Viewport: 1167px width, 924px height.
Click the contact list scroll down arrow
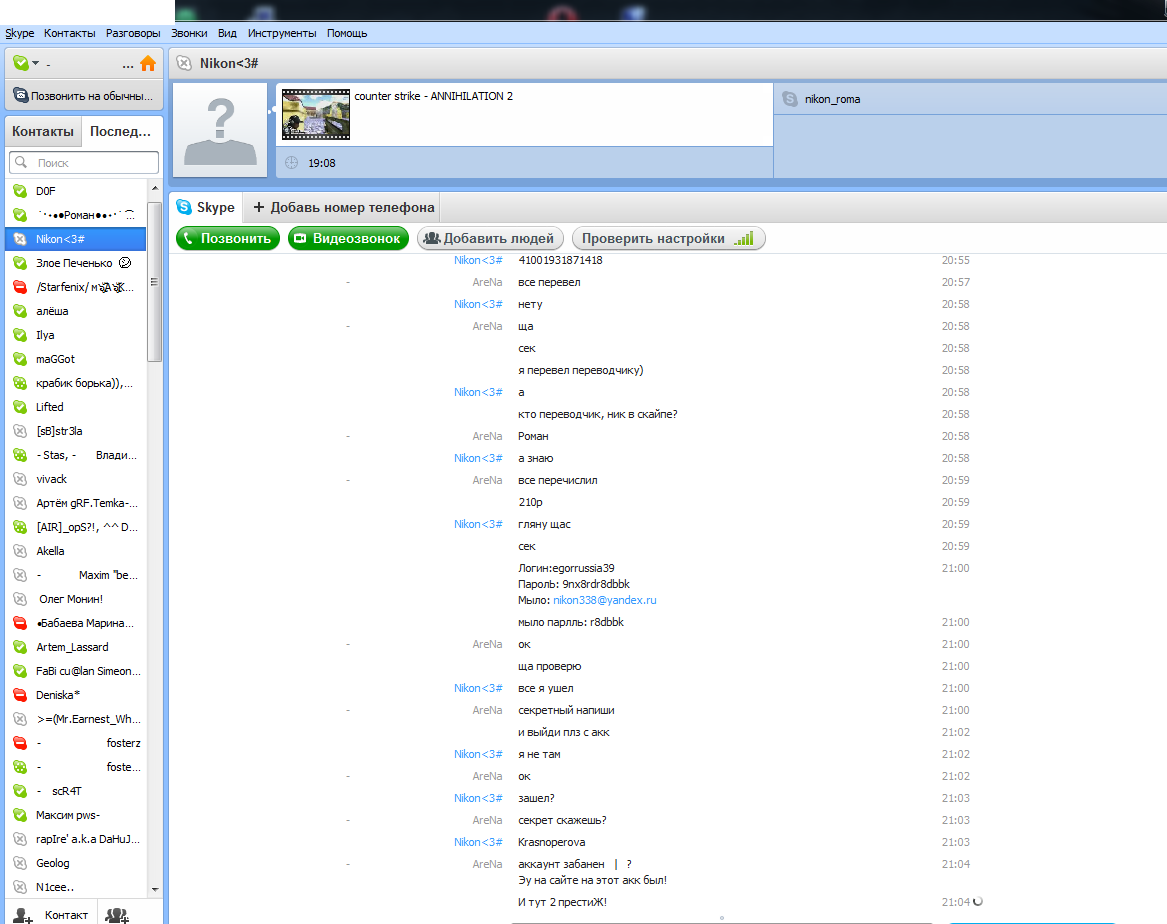(x=155, y=889)
